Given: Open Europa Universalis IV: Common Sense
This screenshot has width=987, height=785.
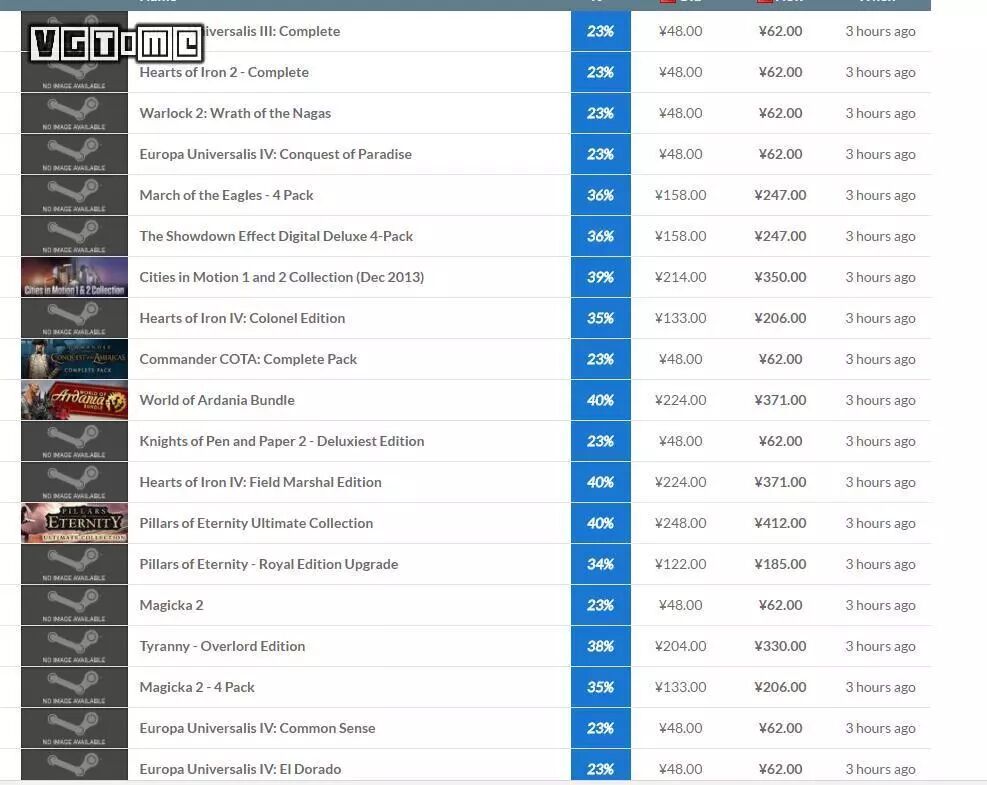Looking at the screenshot, I should (257, 728).
